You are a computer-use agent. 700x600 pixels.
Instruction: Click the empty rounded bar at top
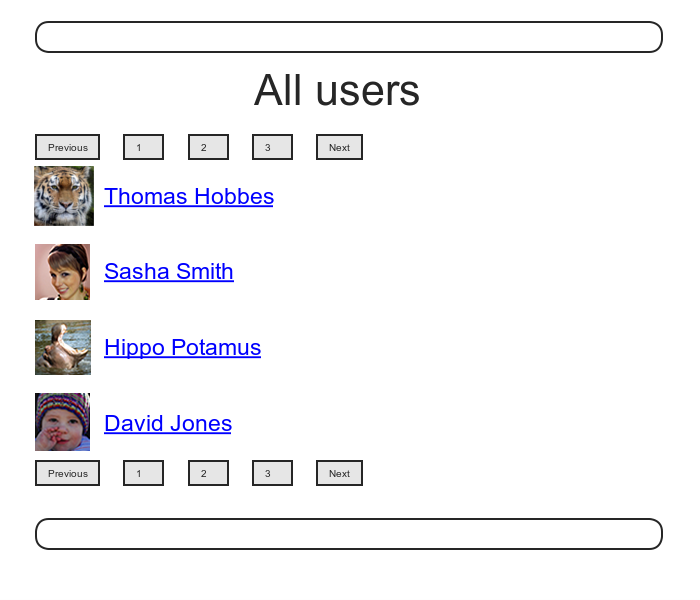(349, 37)
